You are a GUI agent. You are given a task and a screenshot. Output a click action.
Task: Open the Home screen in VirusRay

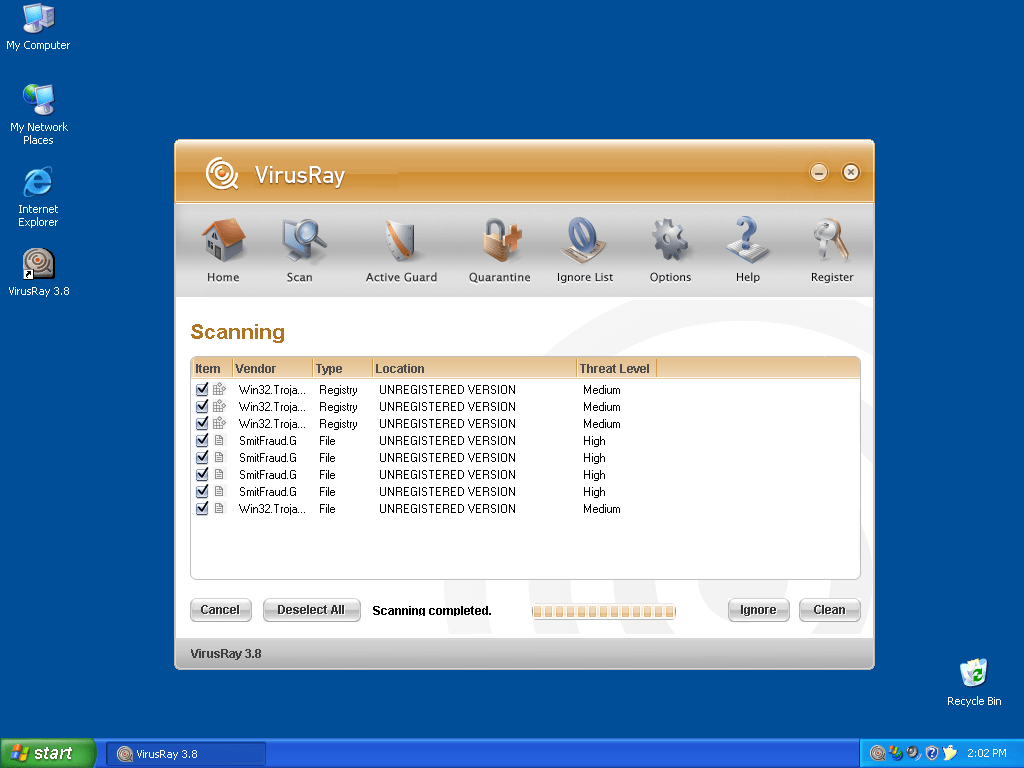[x=223, y=248]
